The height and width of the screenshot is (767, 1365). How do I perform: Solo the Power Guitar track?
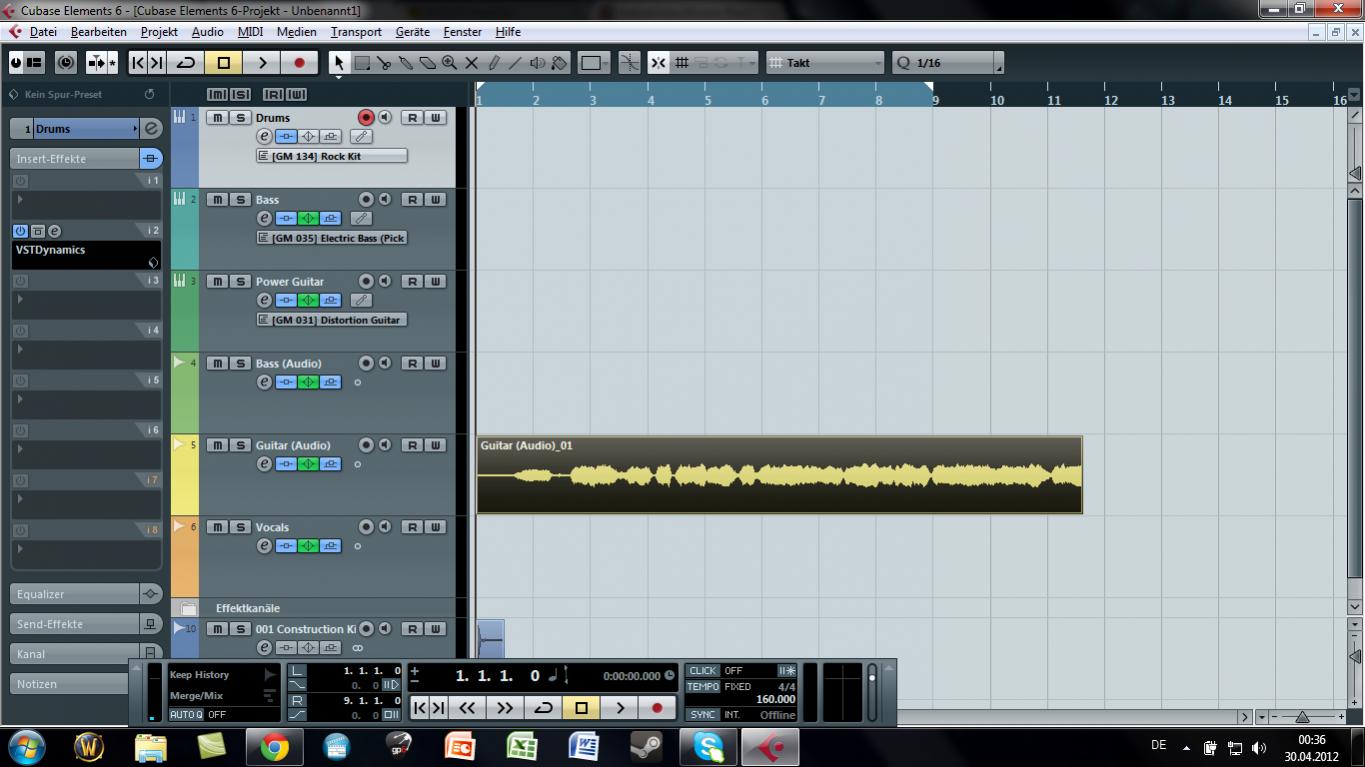tap(240, 282)
